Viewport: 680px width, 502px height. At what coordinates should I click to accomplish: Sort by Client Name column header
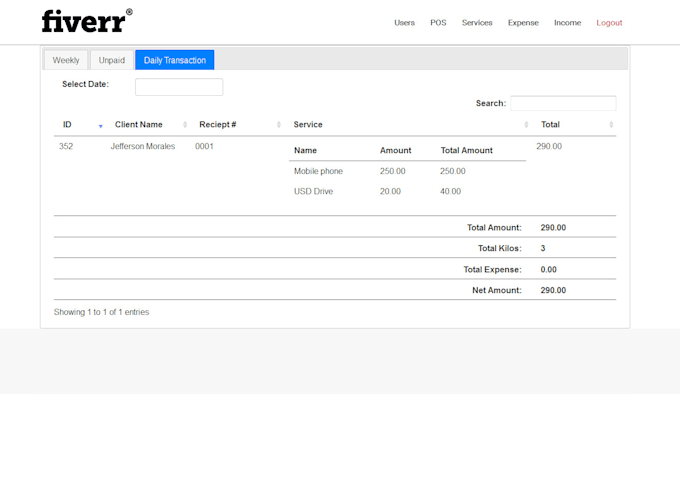tap(148, 125)
